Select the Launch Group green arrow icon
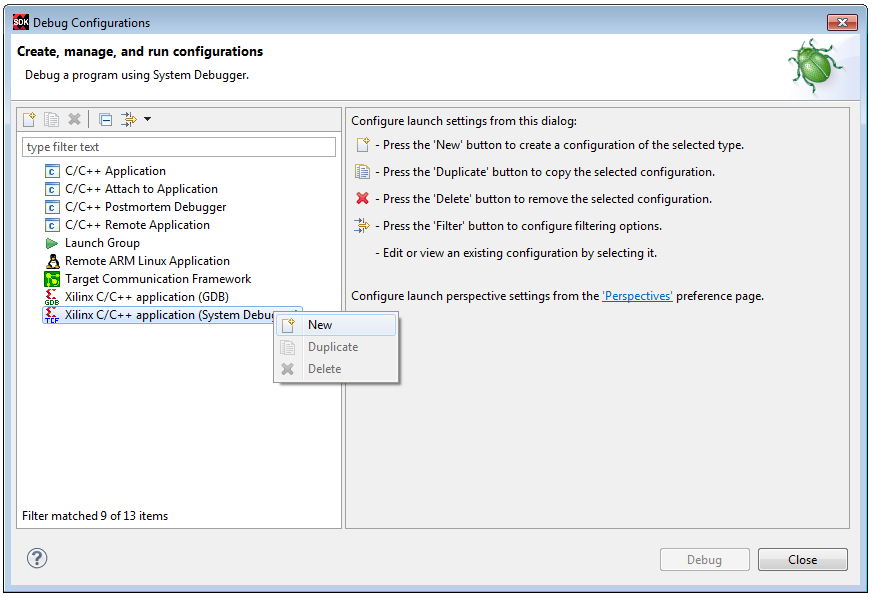 tap(52, 243)
